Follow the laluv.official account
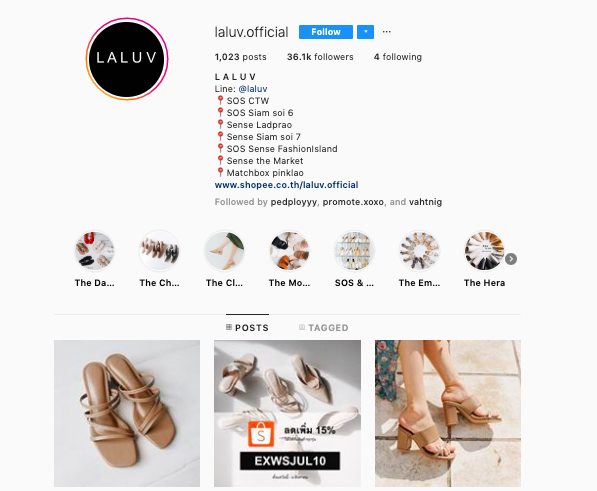 click(x=326, y=32)
